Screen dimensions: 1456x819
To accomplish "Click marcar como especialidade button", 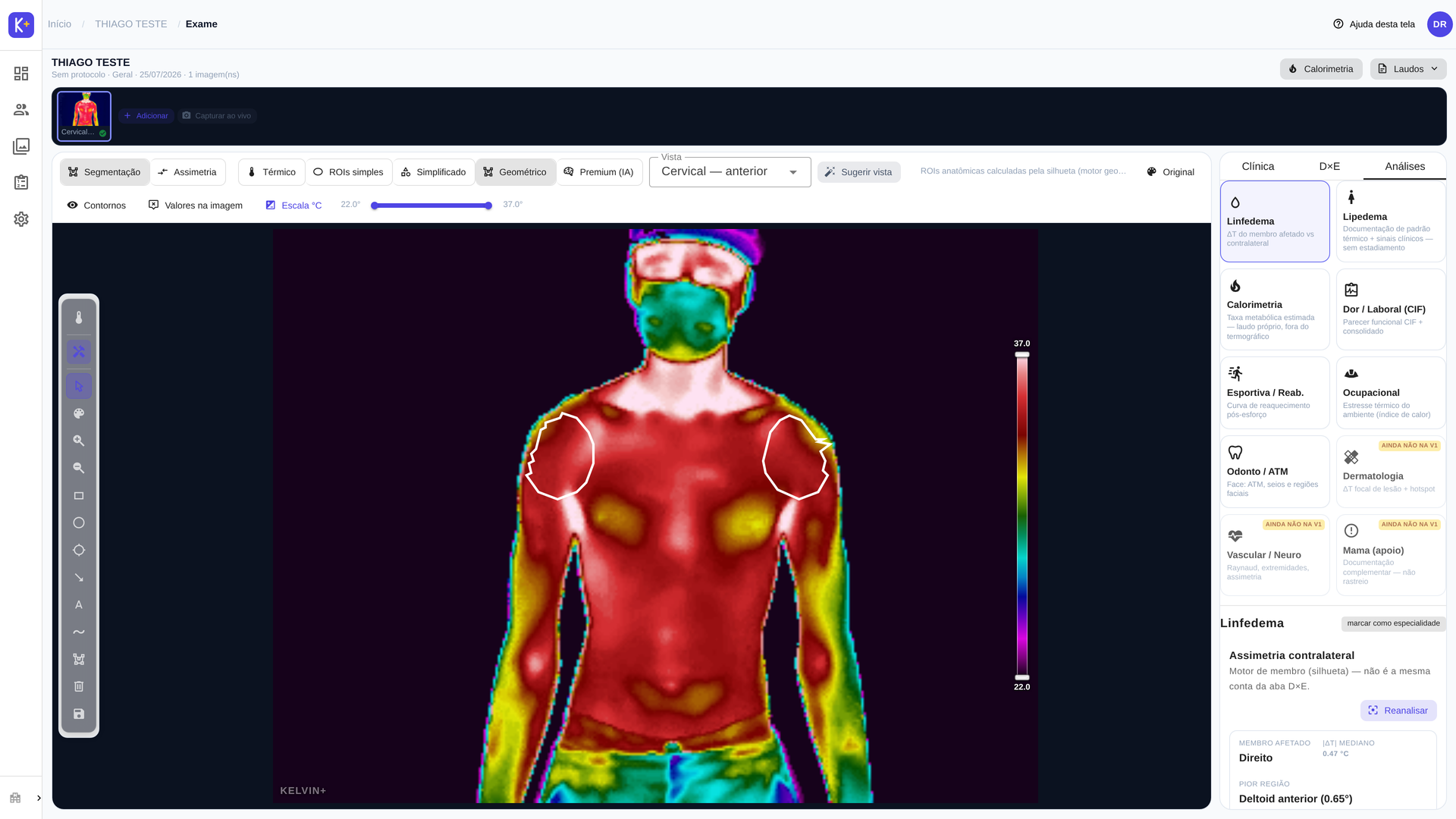I will click(1394, 623).
